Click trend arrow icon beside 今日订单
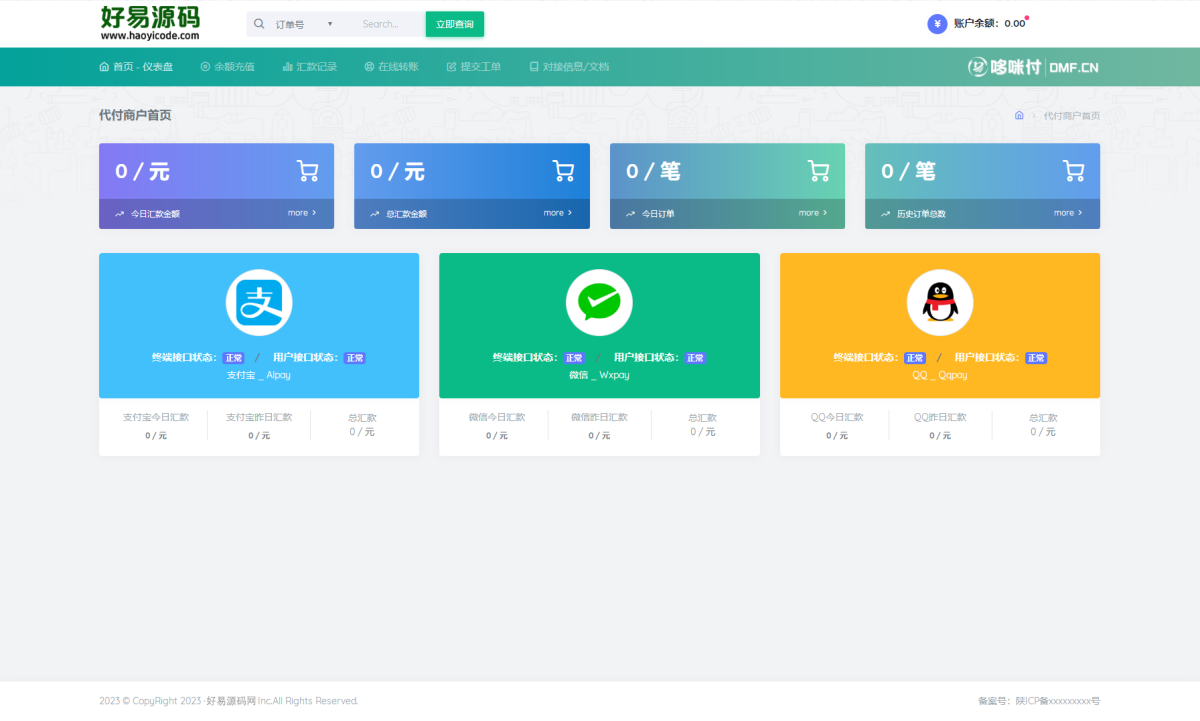Viewport: 1200px width, 721px height. 630,214
